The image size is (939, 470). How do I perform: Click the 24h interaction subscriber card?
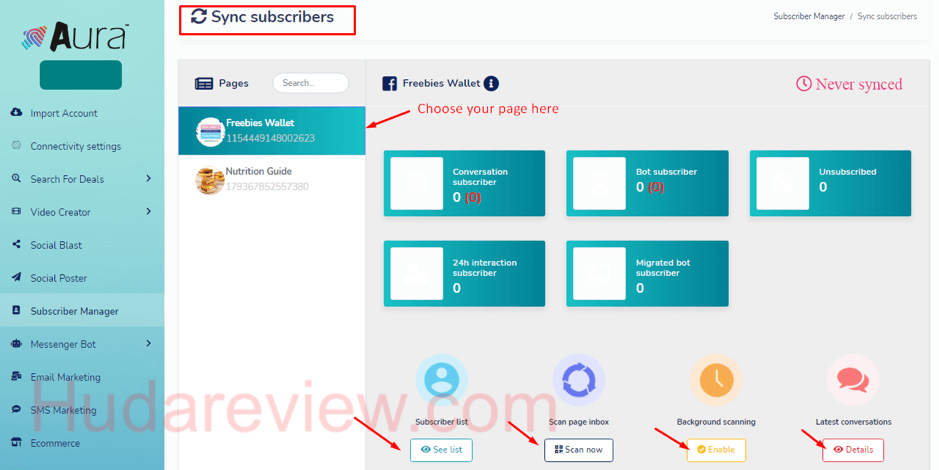click(x=464, y=274)
